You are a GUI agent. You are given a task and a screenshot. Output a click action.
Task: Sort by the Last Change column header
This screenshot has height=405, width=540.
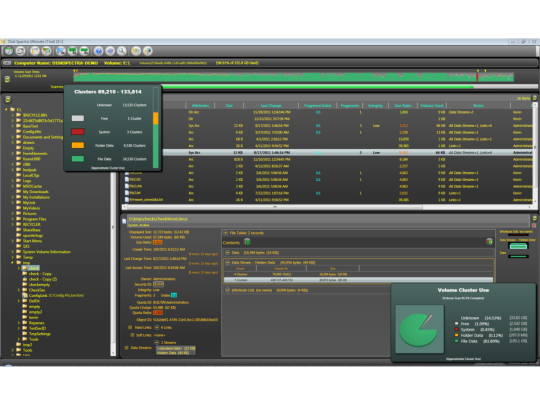click(271, 105)
